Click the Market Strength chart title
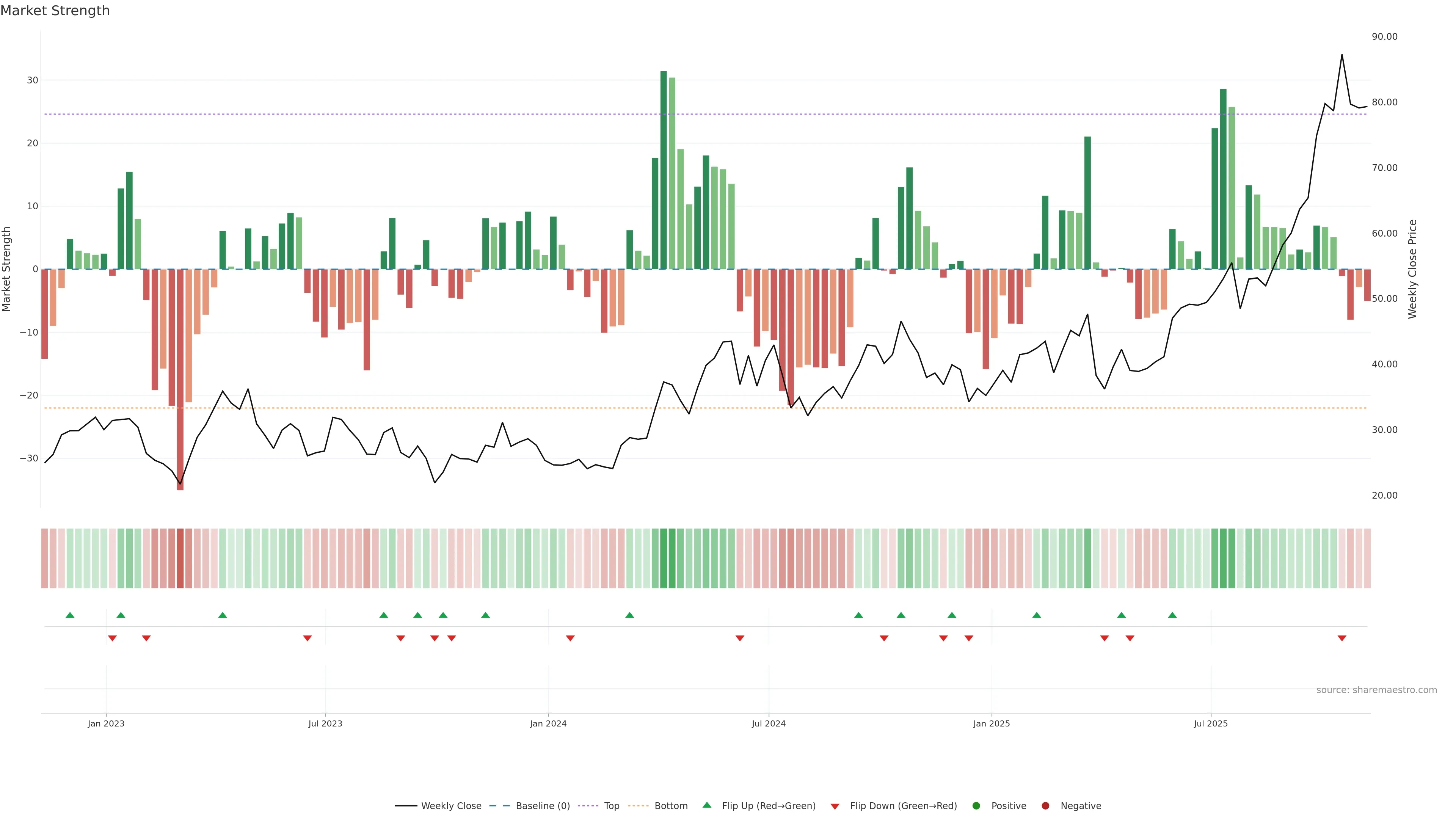 (55, 10)
